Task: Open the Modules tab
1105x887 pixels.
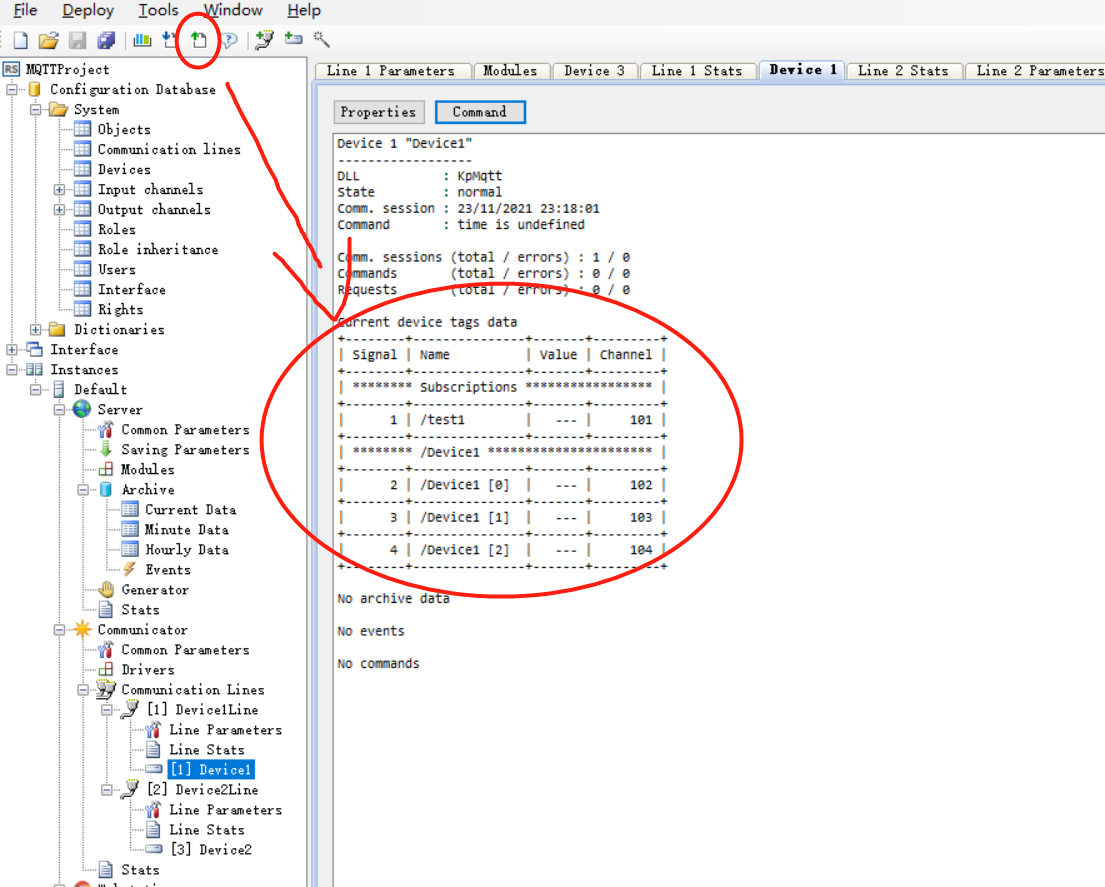Action: click(x=511, y=71)
